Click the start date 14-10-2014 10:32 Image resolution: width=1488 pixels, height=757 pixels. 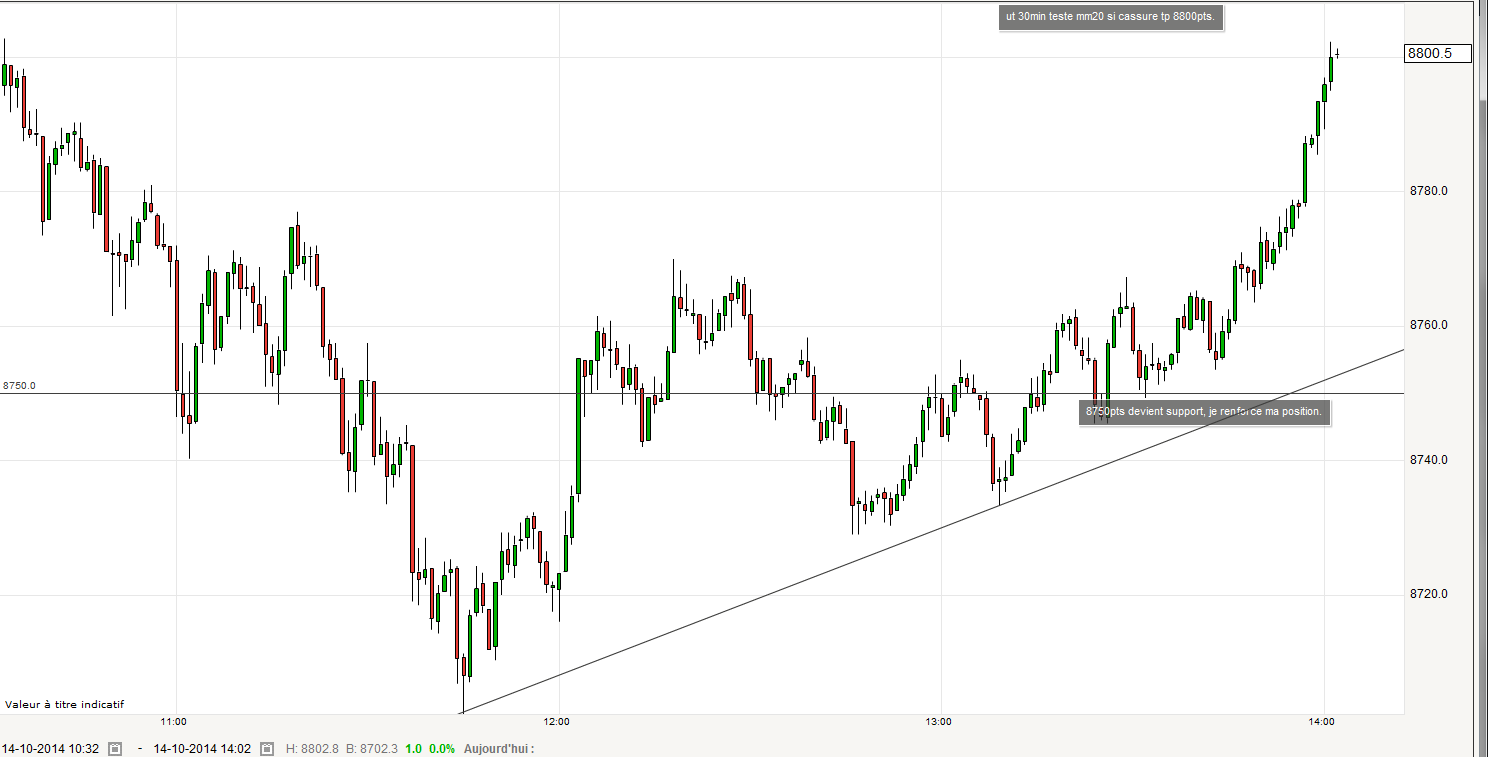click(50, 748)
